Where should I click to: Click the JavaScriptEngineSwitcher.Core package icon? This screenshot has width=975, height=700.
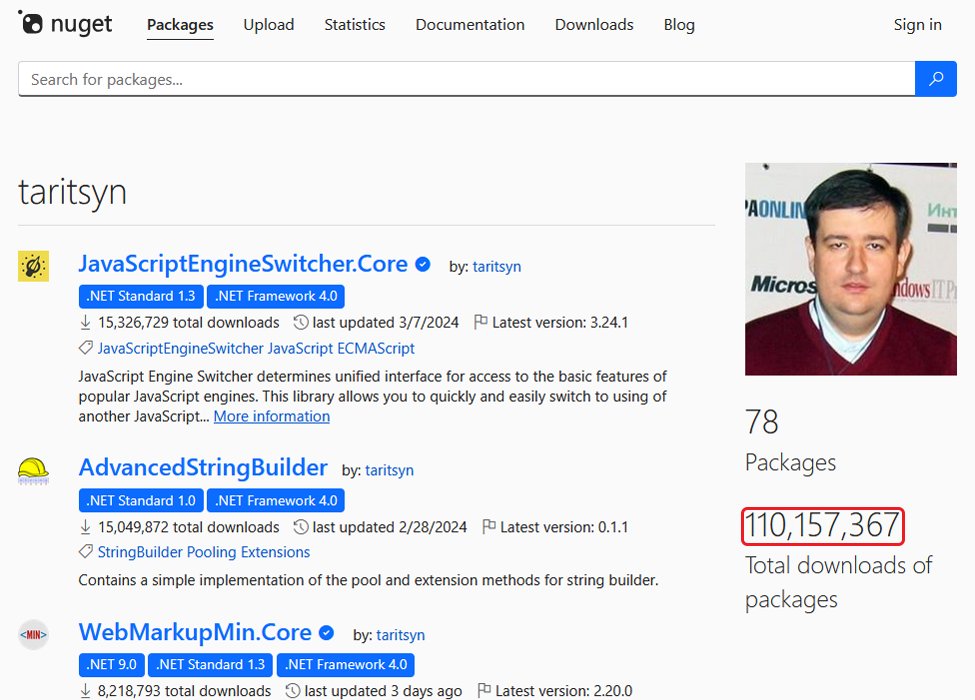click(33, 268)
